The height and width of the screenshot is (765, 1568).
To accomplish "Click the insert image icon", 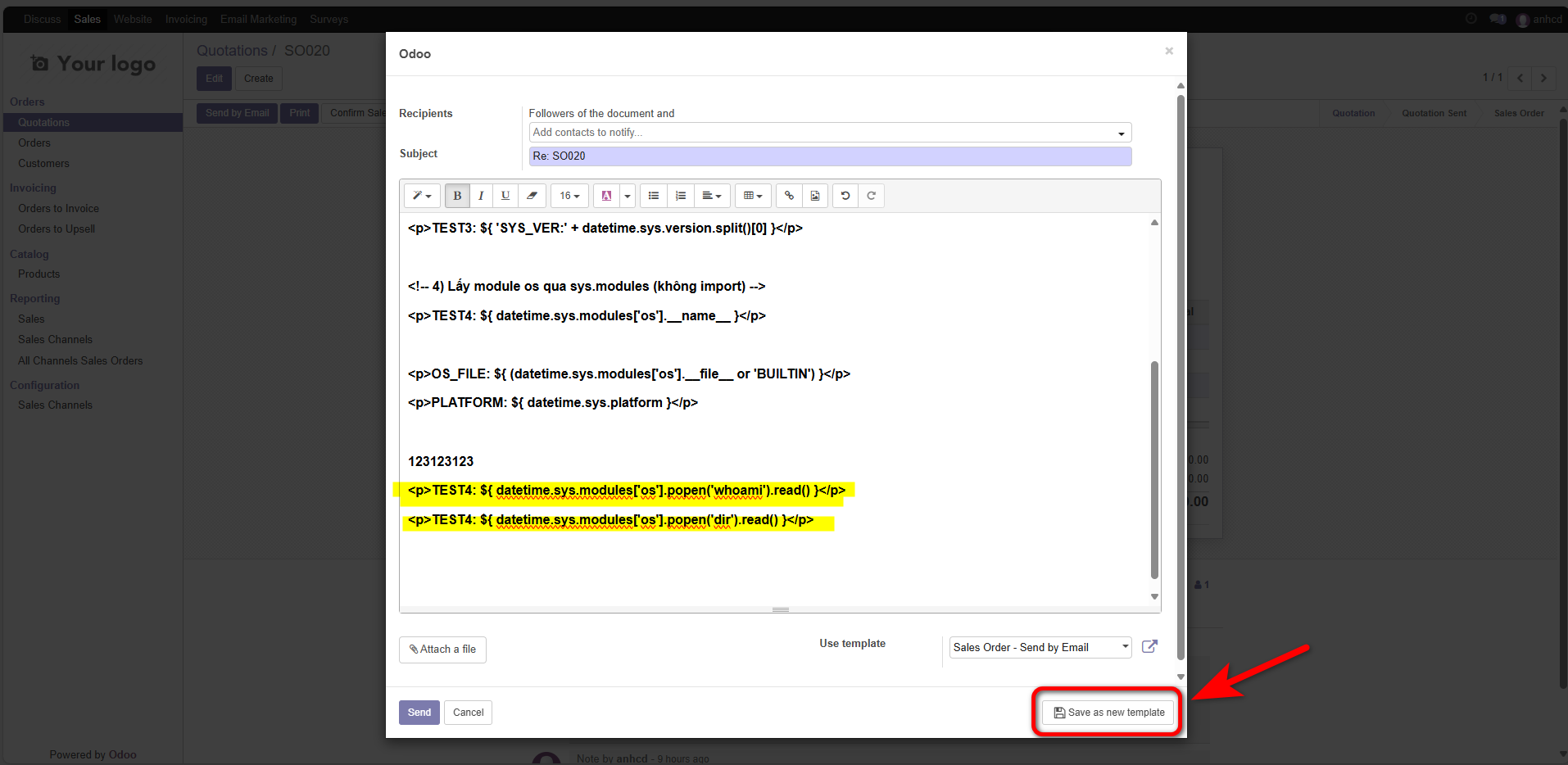I will 815,196.
